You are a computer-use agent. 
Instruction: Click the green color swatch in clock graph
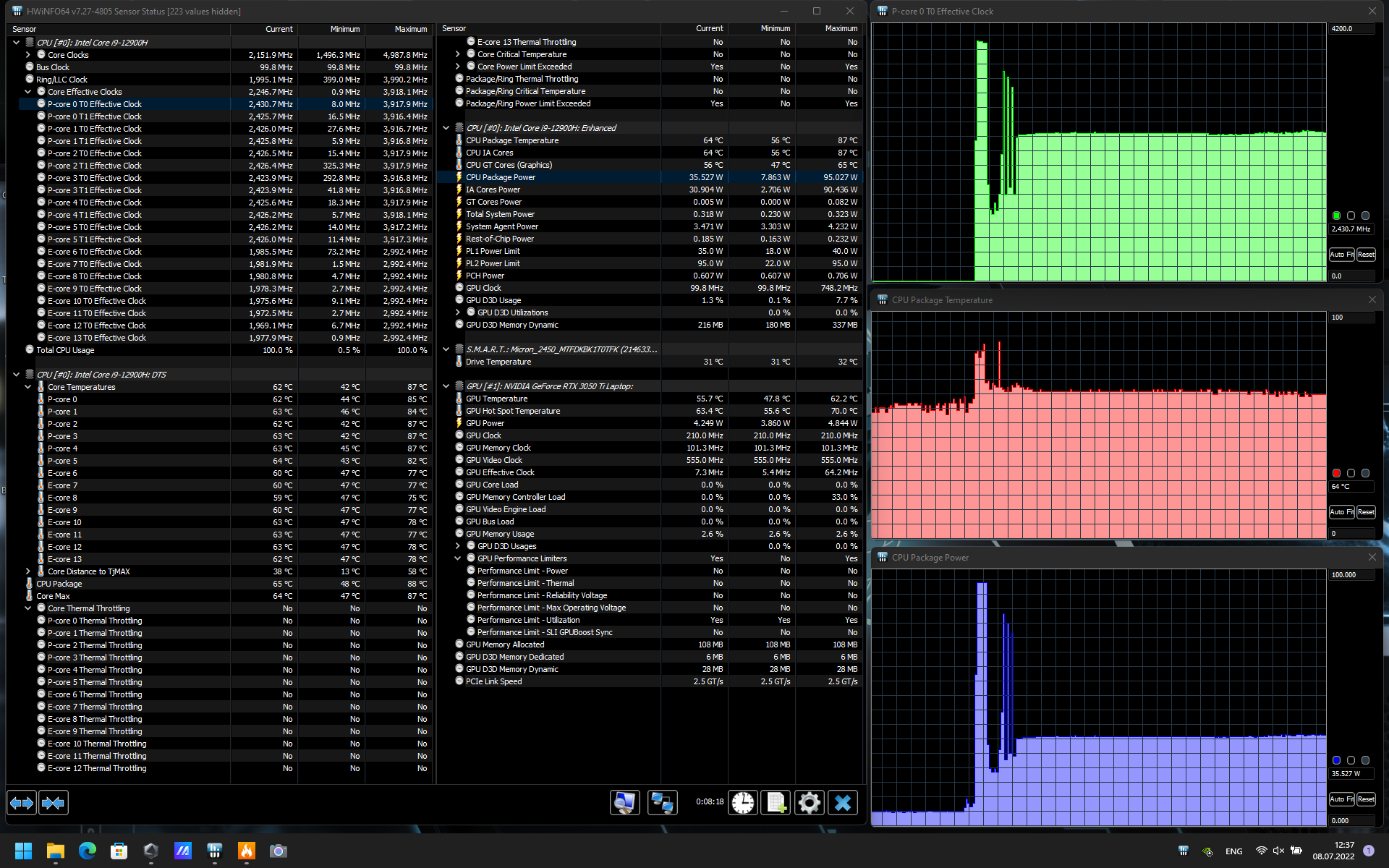point(1336,216)
